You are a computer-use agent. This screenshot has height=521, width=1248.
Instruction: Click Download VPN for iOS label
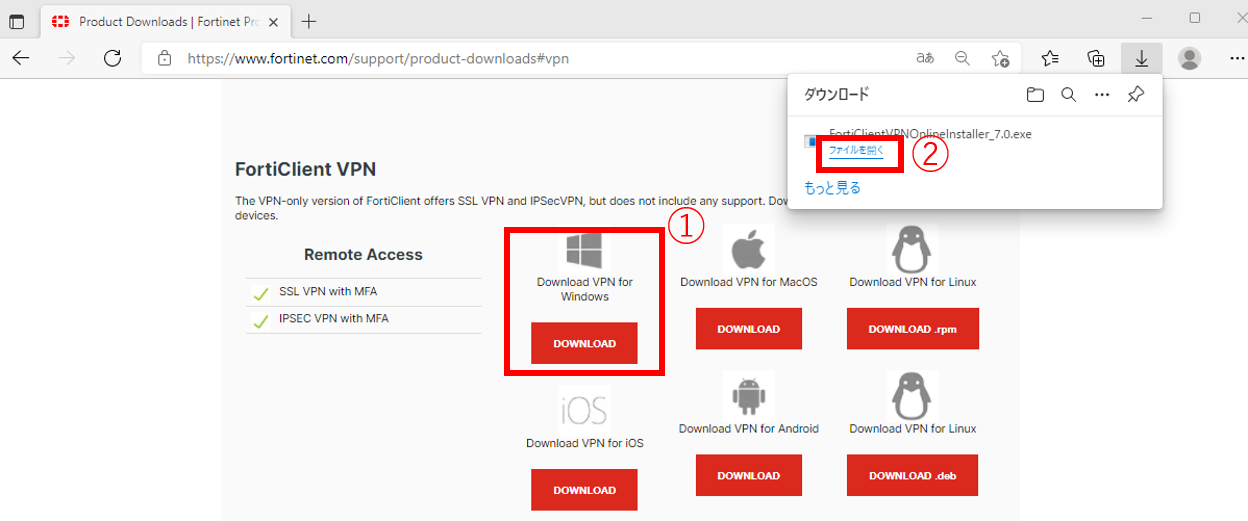[x=585, y=443]
